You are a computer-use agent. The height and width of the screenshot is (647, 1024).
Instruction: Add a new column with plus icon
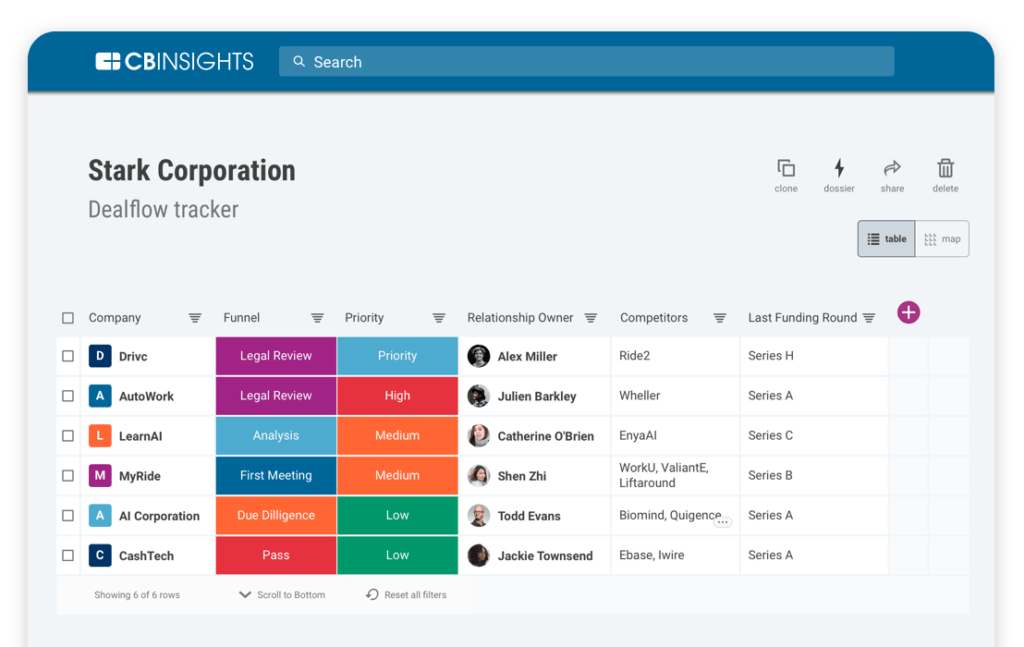pos(908,312)
